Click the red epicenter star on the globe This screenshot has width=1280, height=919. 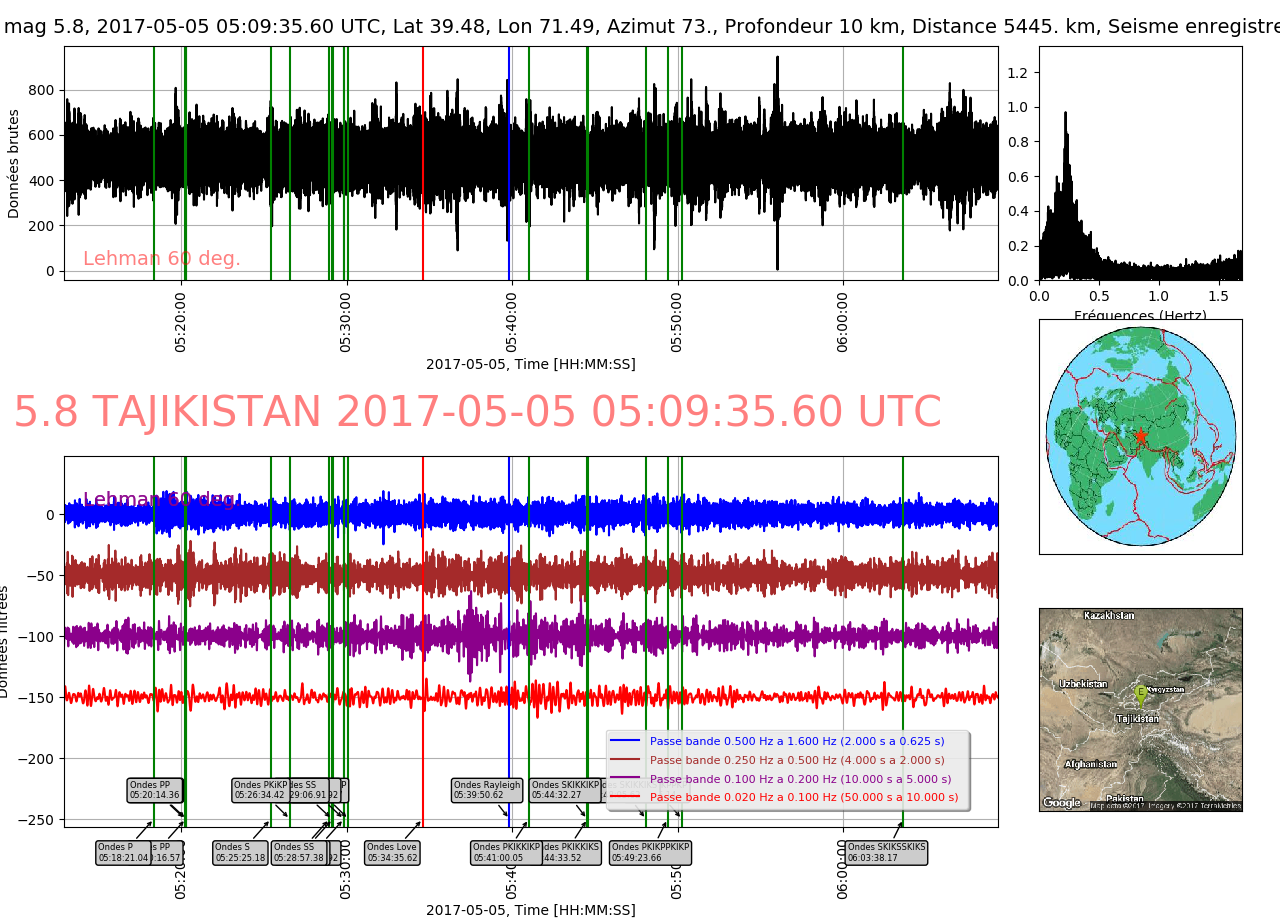(x=1140, y=436)
